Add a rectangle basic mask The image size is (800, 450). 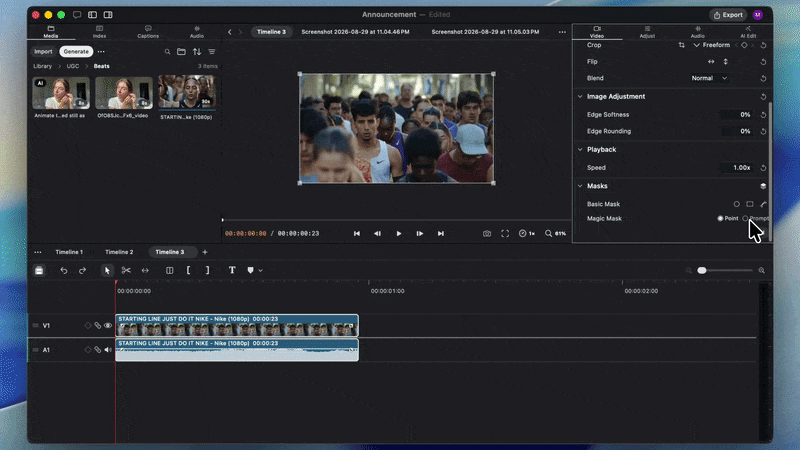point(749,204)
